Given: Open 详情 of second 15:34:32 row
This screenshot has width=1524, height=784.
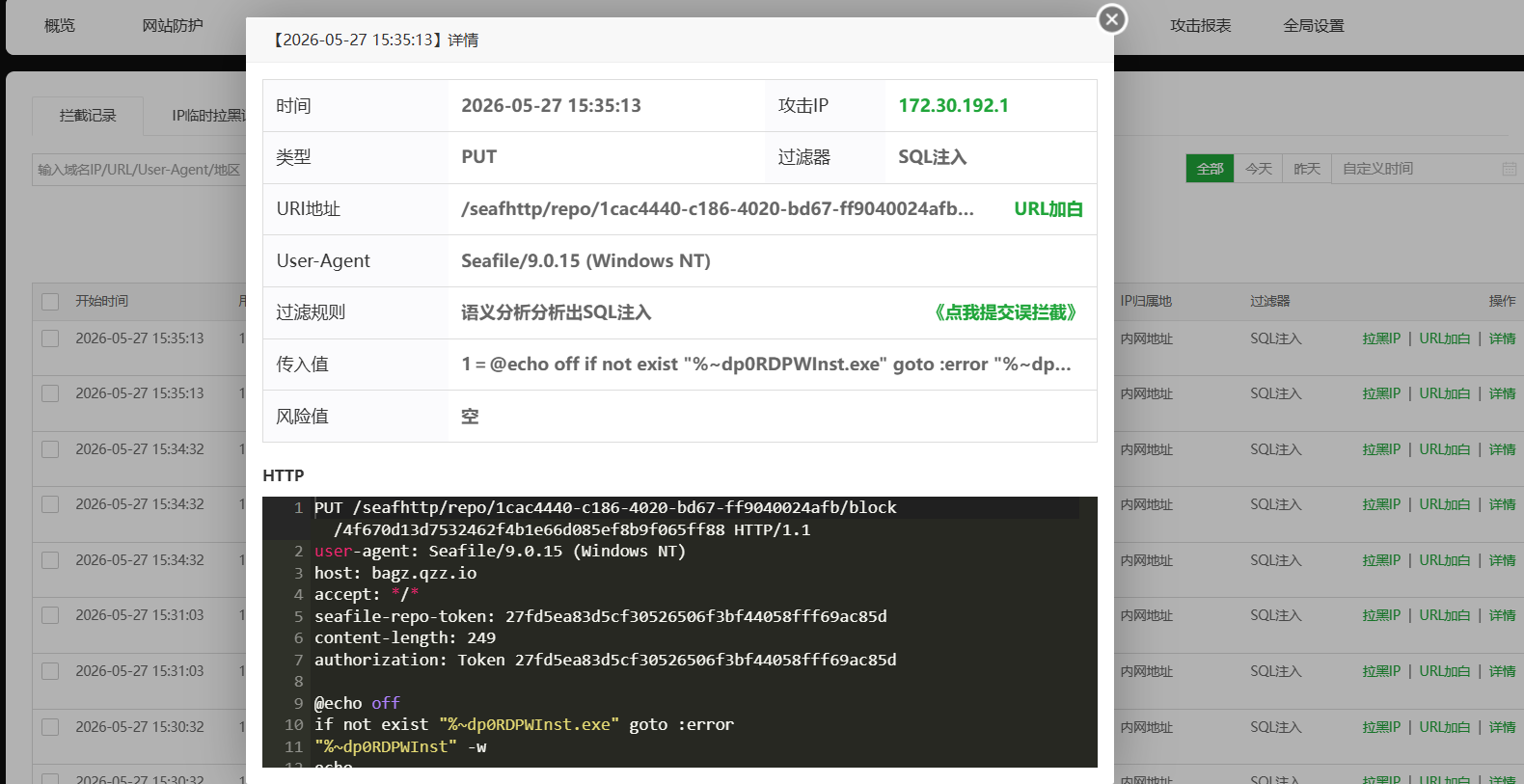Looking at the screenshot, I should 1502,504.
